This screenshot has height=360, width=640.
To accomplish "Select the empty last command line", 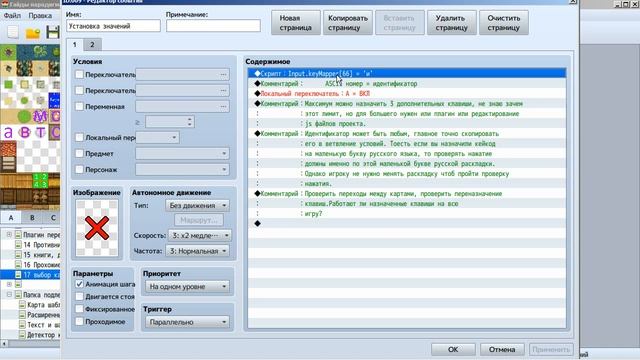I will pos(407,223).
